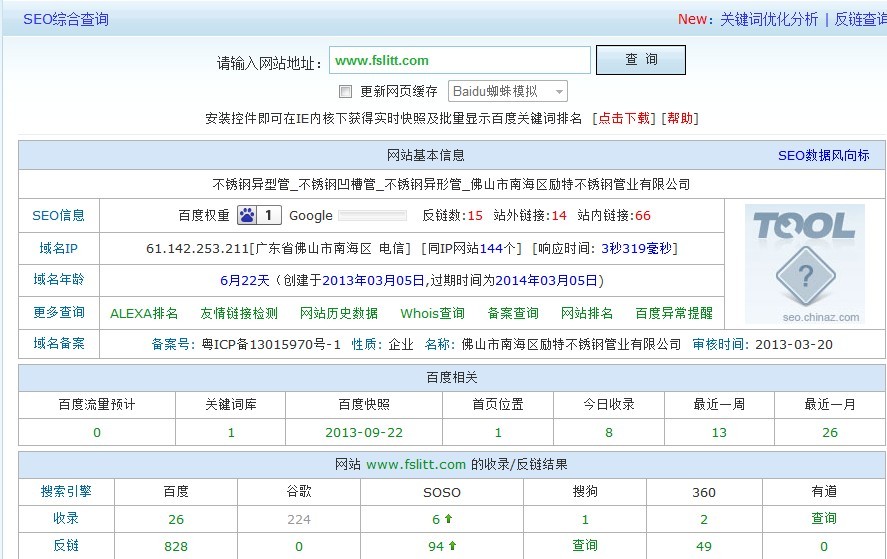Click the 审核时间 2013-03-20 value
The height and width of the screenshot is (559, 887).
[794, 345]
